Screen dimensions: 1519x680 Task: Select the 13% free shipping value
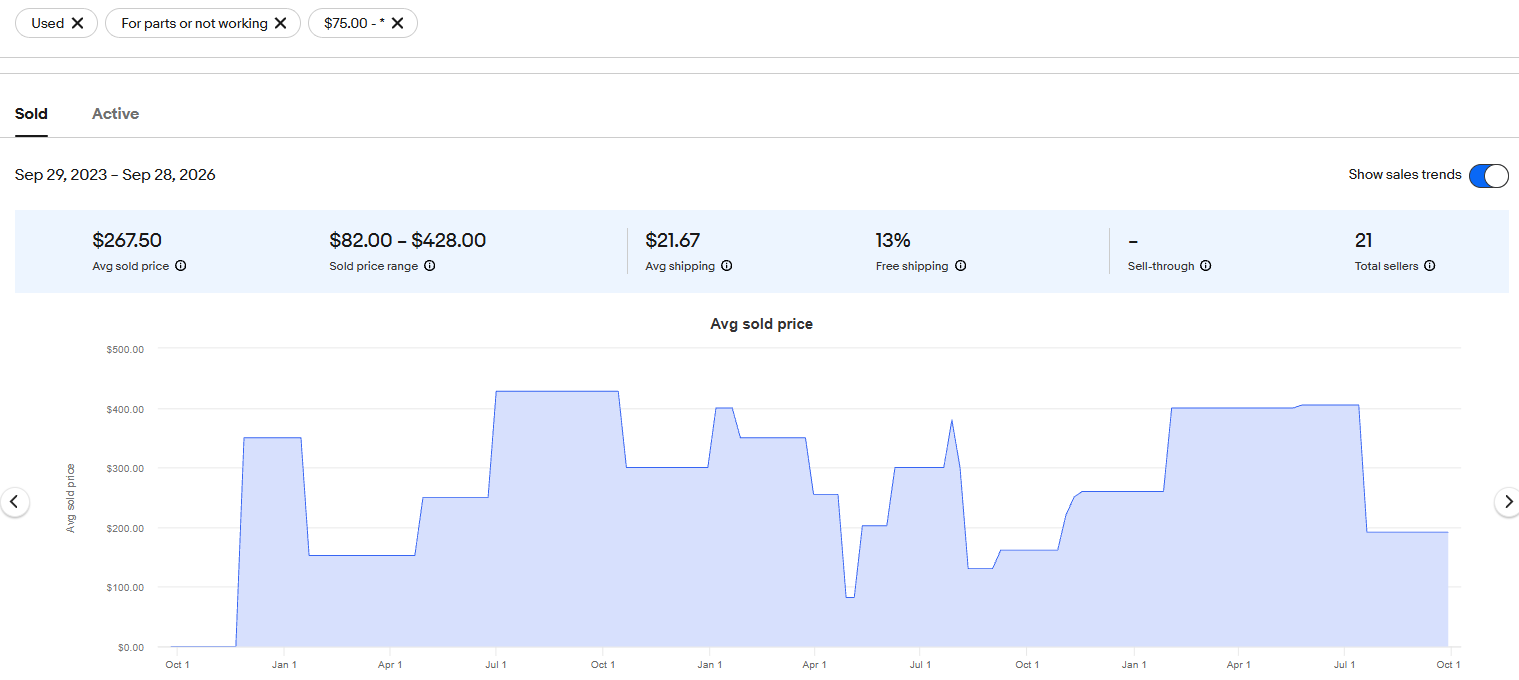tap(893, 240)
